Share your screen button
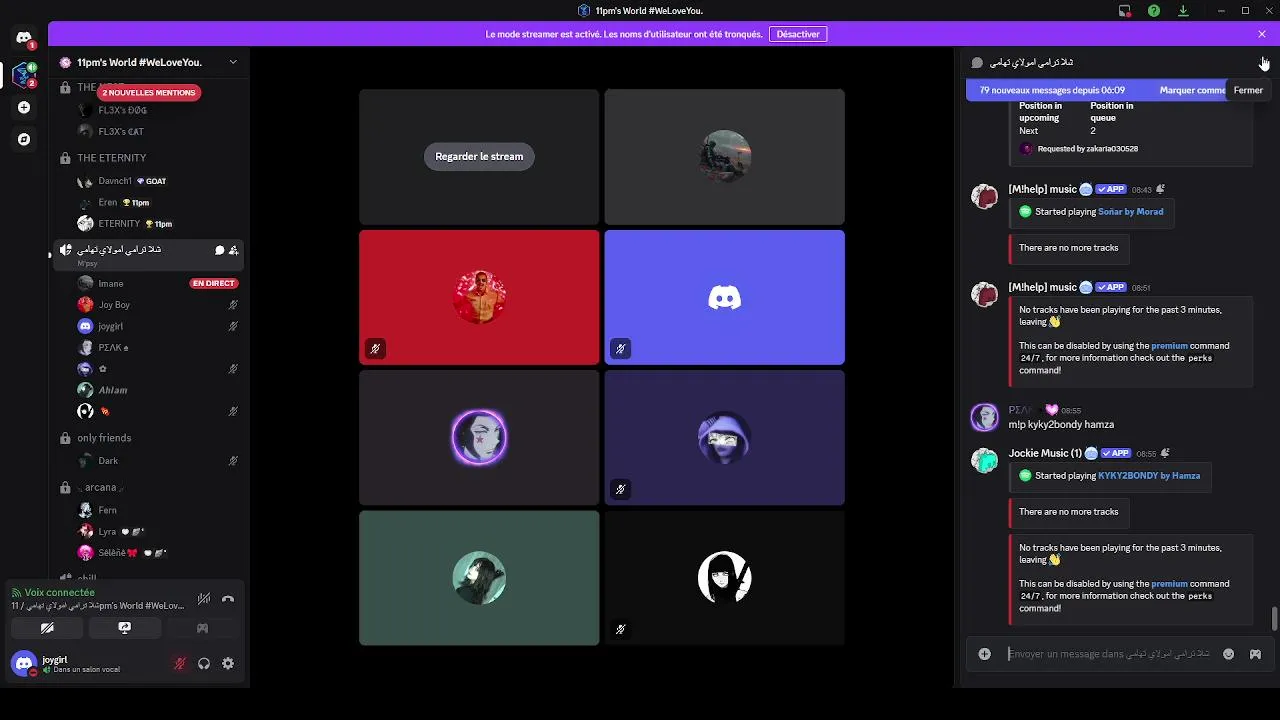The height and width of the screenshot is (720, 1280). tap(124, 628)
